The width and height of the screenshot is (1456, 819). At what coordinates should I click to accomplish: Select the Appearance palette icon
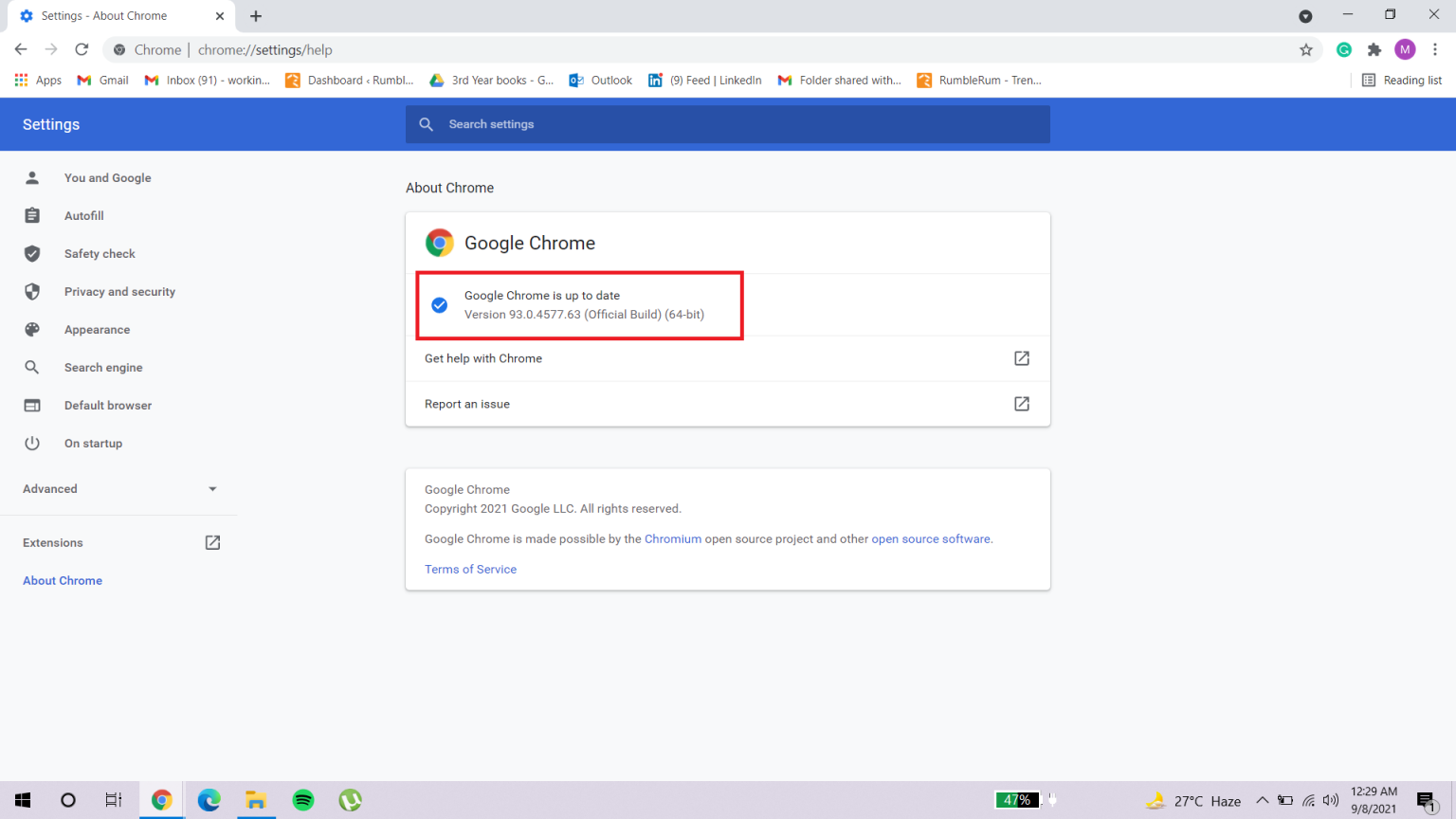(32, 329)
